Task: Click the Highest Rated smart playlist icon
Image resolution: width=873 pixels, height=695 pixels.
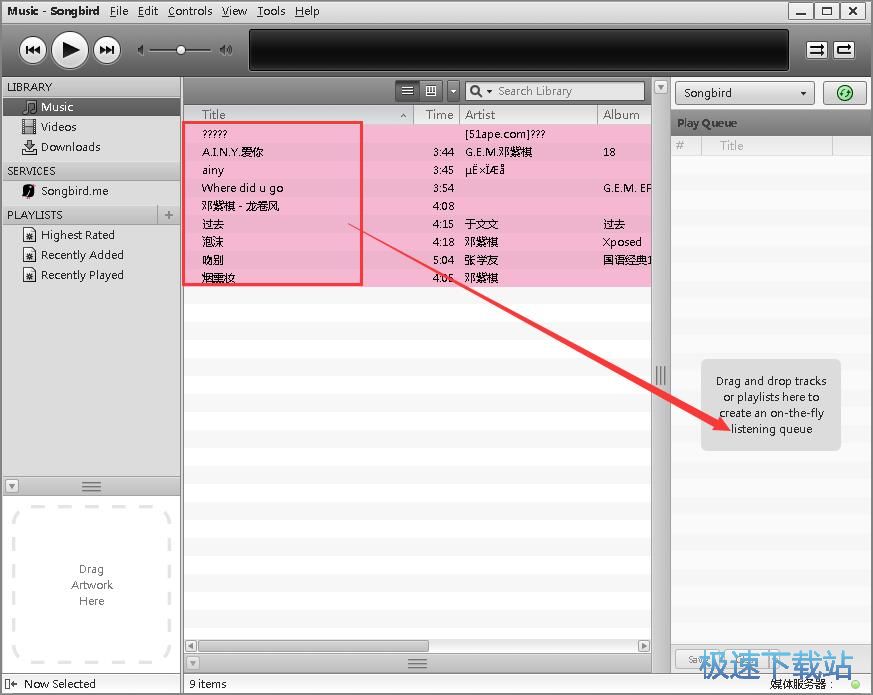Action: click(30, 235)
